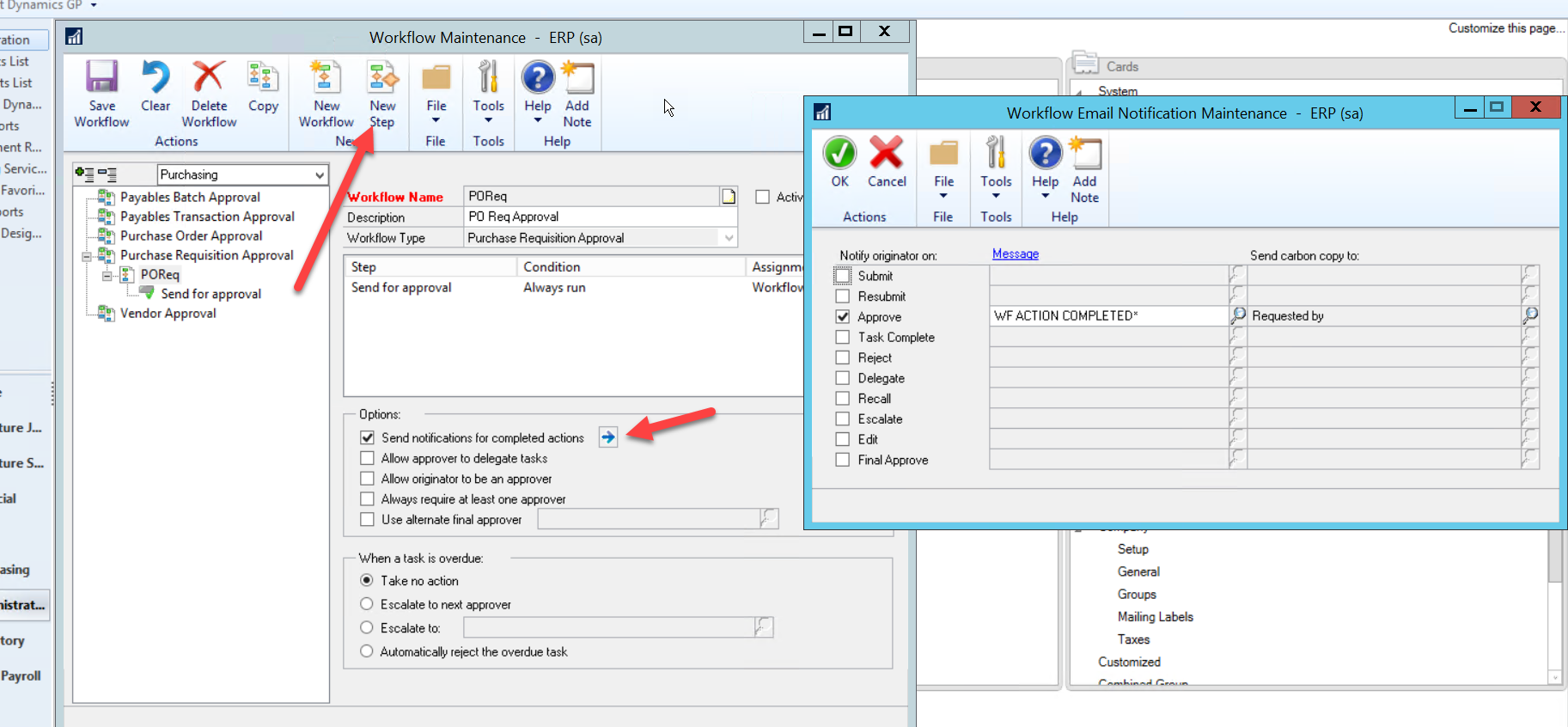Image resolution: width=1568 pixels, height=727 pixels.
Task: Click Help icon in Workflow Maintenance
Action: point(538,77)
